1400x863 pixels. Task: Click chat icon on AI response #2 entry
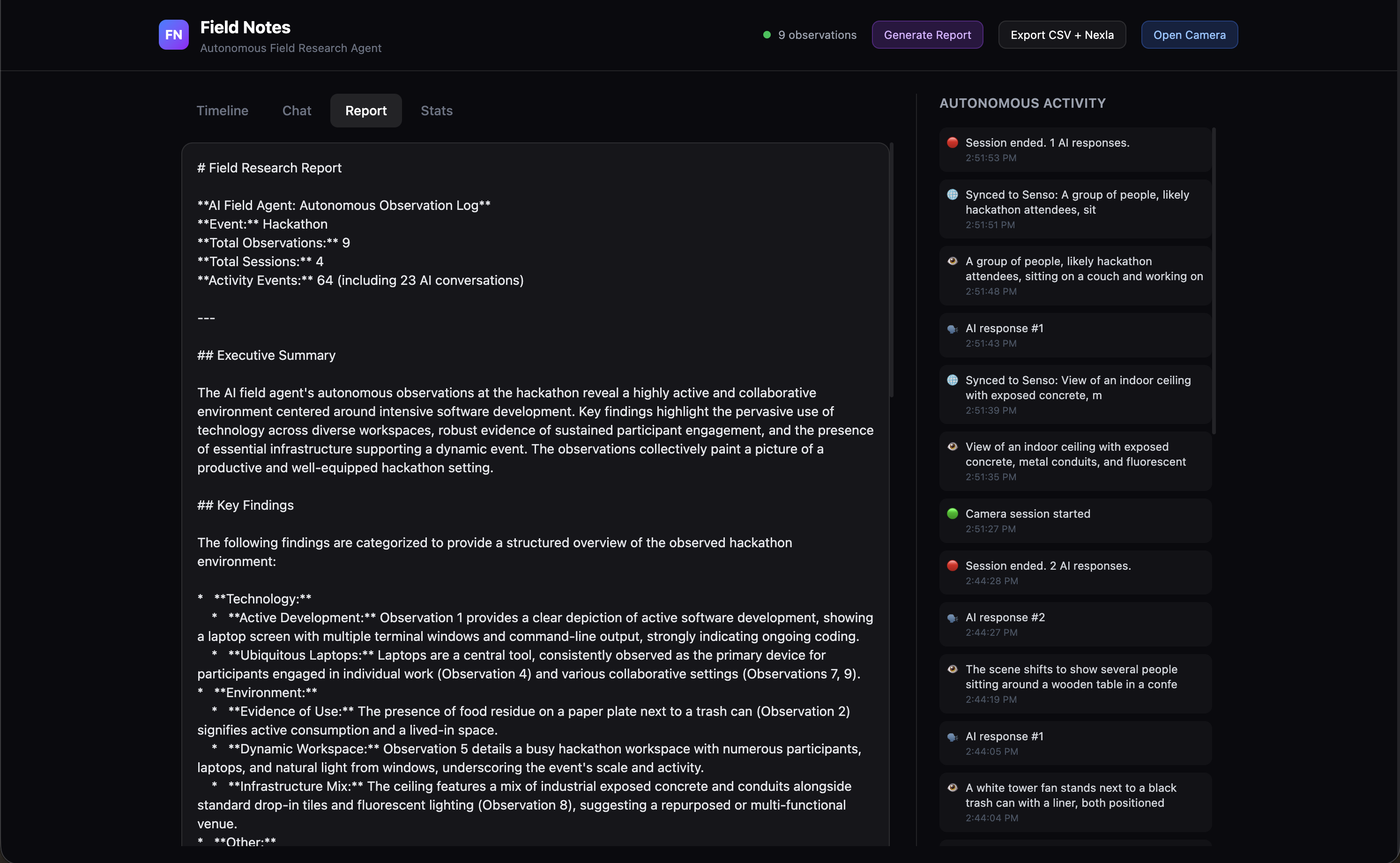(952, 617)
